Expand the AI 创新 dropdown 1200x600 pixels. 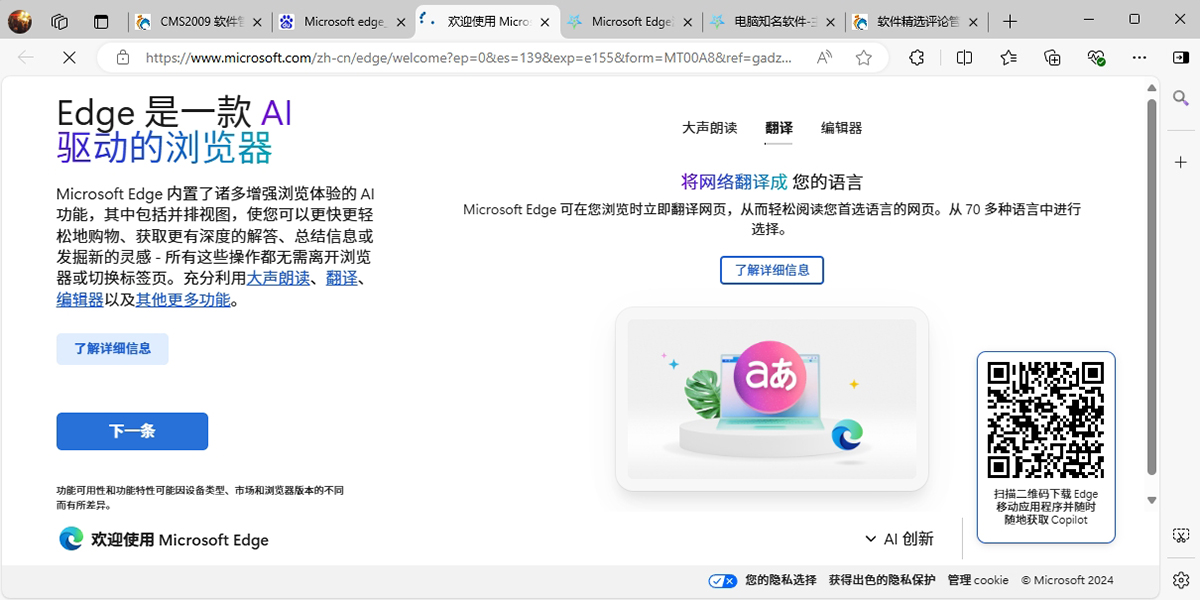pos(899,539)
